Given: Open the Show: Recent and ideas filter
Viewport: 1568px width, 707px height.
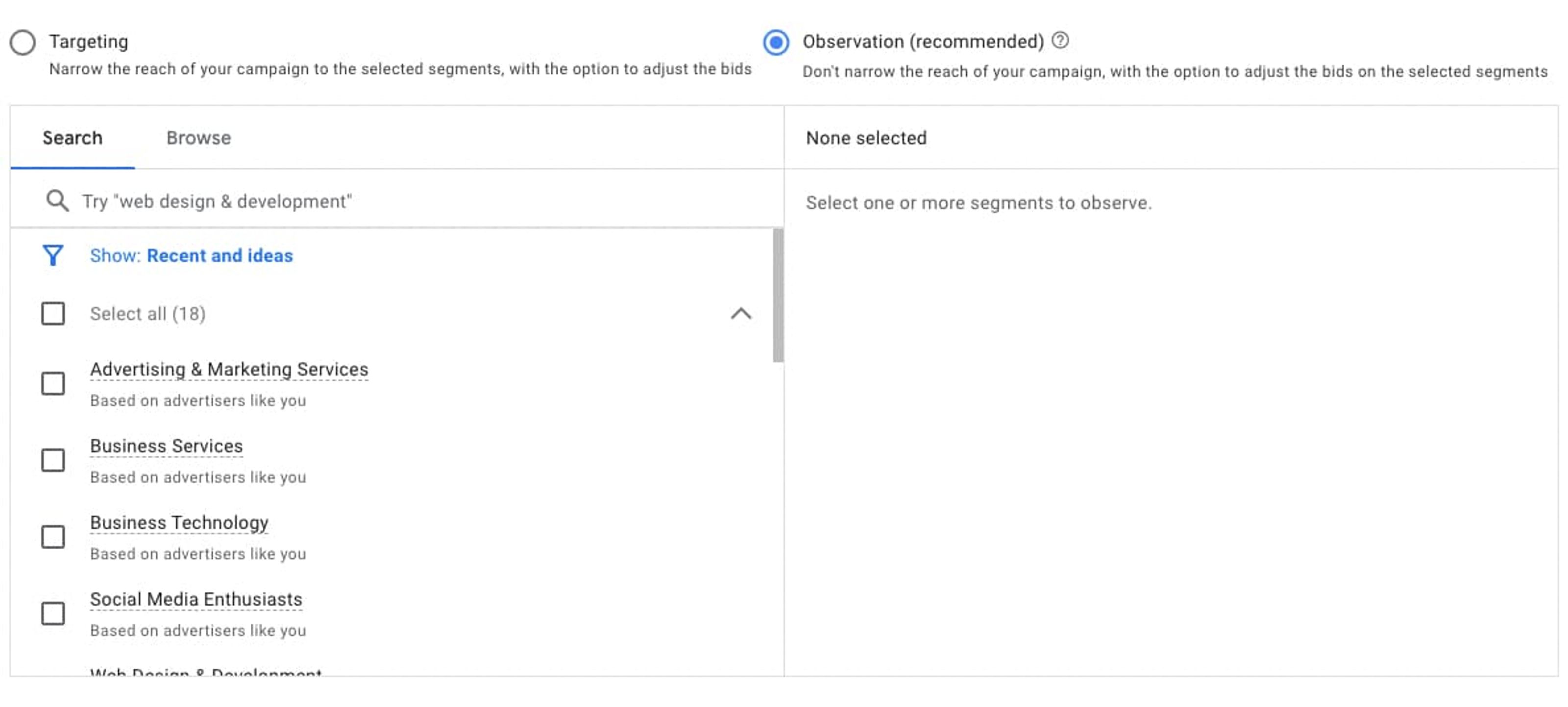Looking at the screenshot, I should [x=191, y=255].
